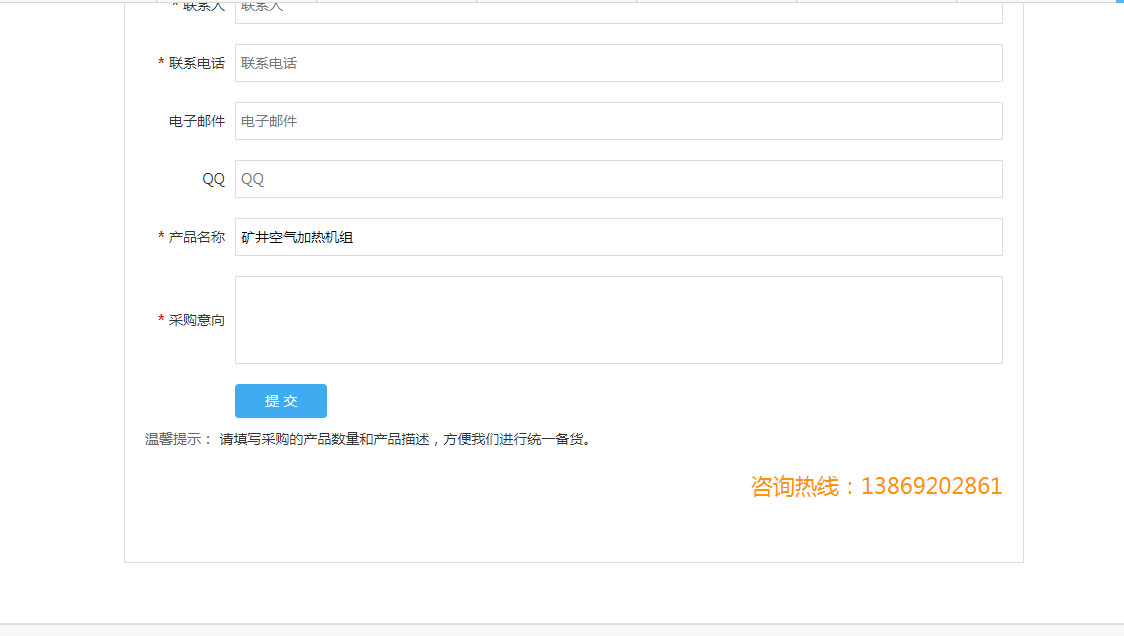
Task: Click the partially visible 联系人 label
Action: click(204, 7)
